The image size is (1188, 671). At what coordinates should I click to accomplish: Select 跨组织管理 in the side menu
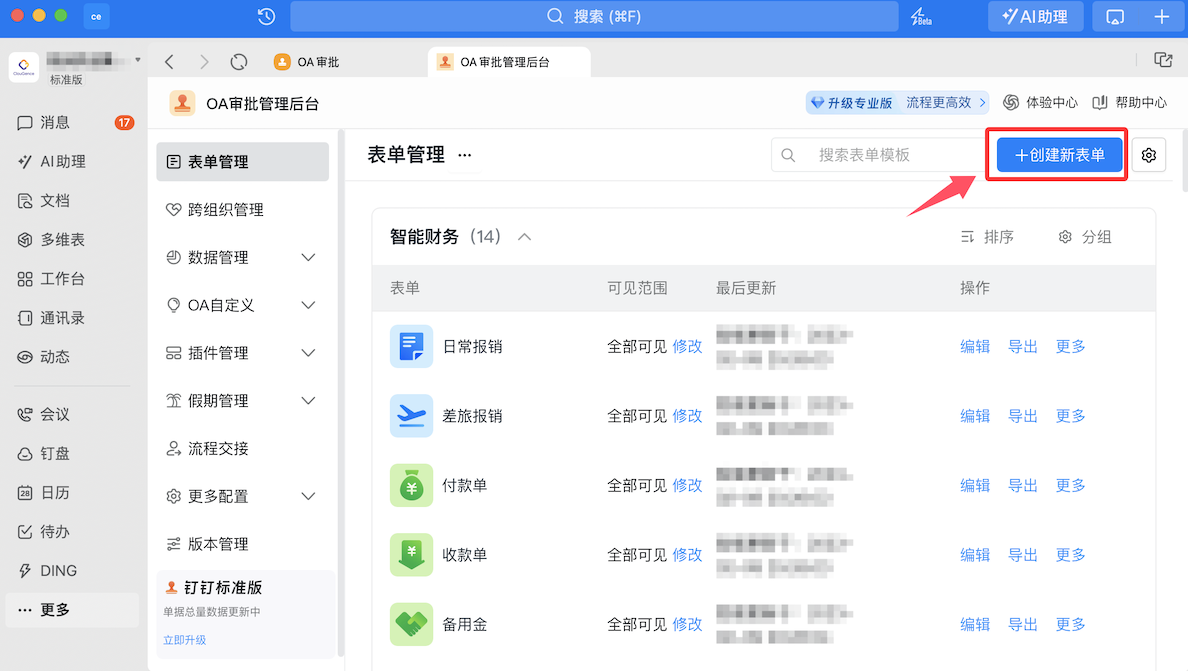[x=226, y=210]
